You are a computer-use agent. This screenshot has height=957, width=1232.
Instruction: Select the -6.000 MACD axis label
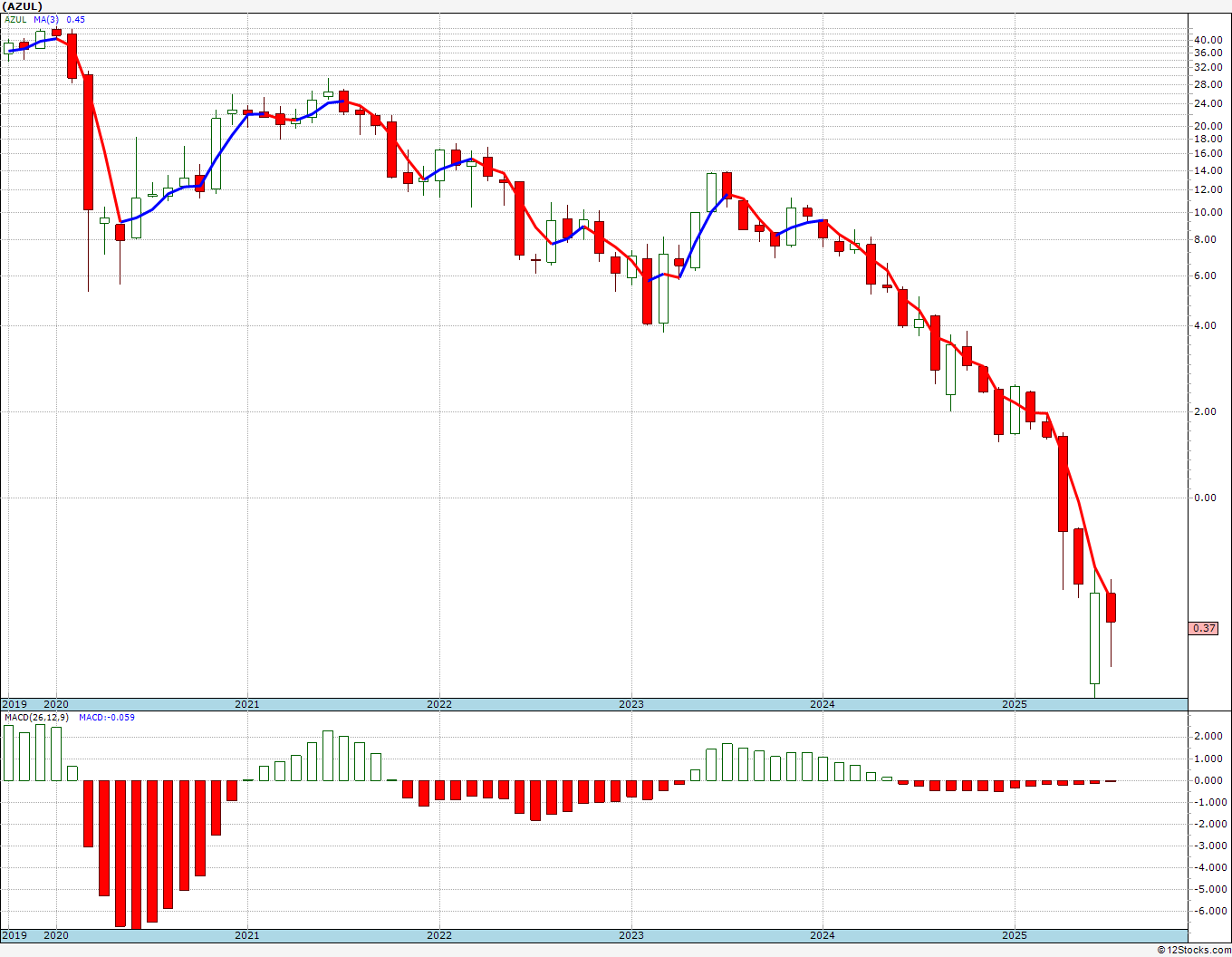point(1208,912)
